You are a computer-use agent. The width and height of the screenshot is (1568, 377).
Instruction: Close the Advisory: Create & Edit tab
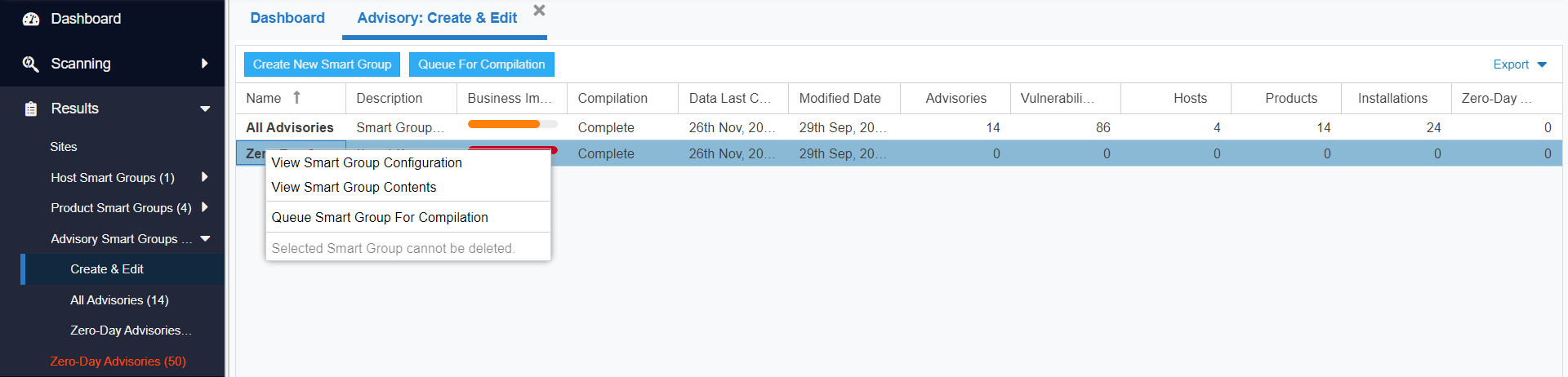click(x=539, y=11)
